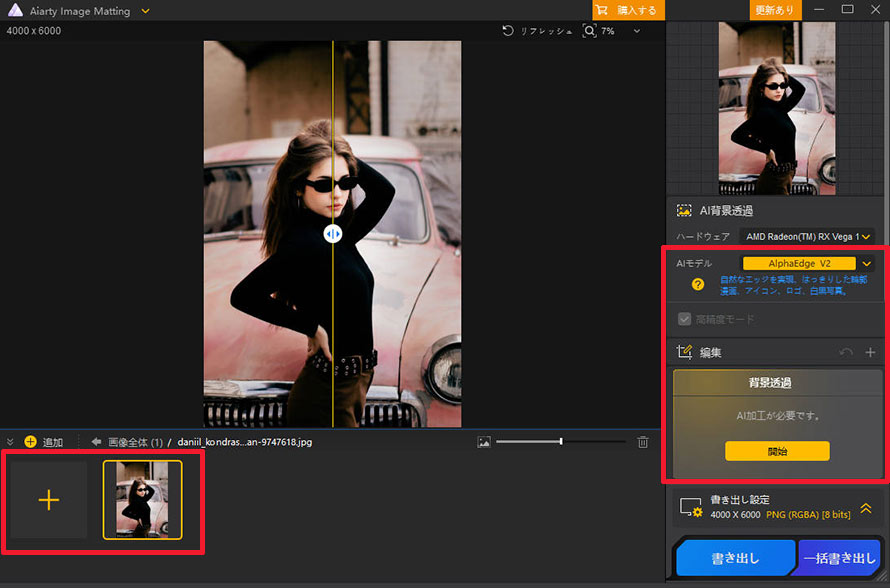890x588 pixels.
Task: Toggle the 高精度モード checkbox
Action: pyautogui.click(x=685, y=319)
